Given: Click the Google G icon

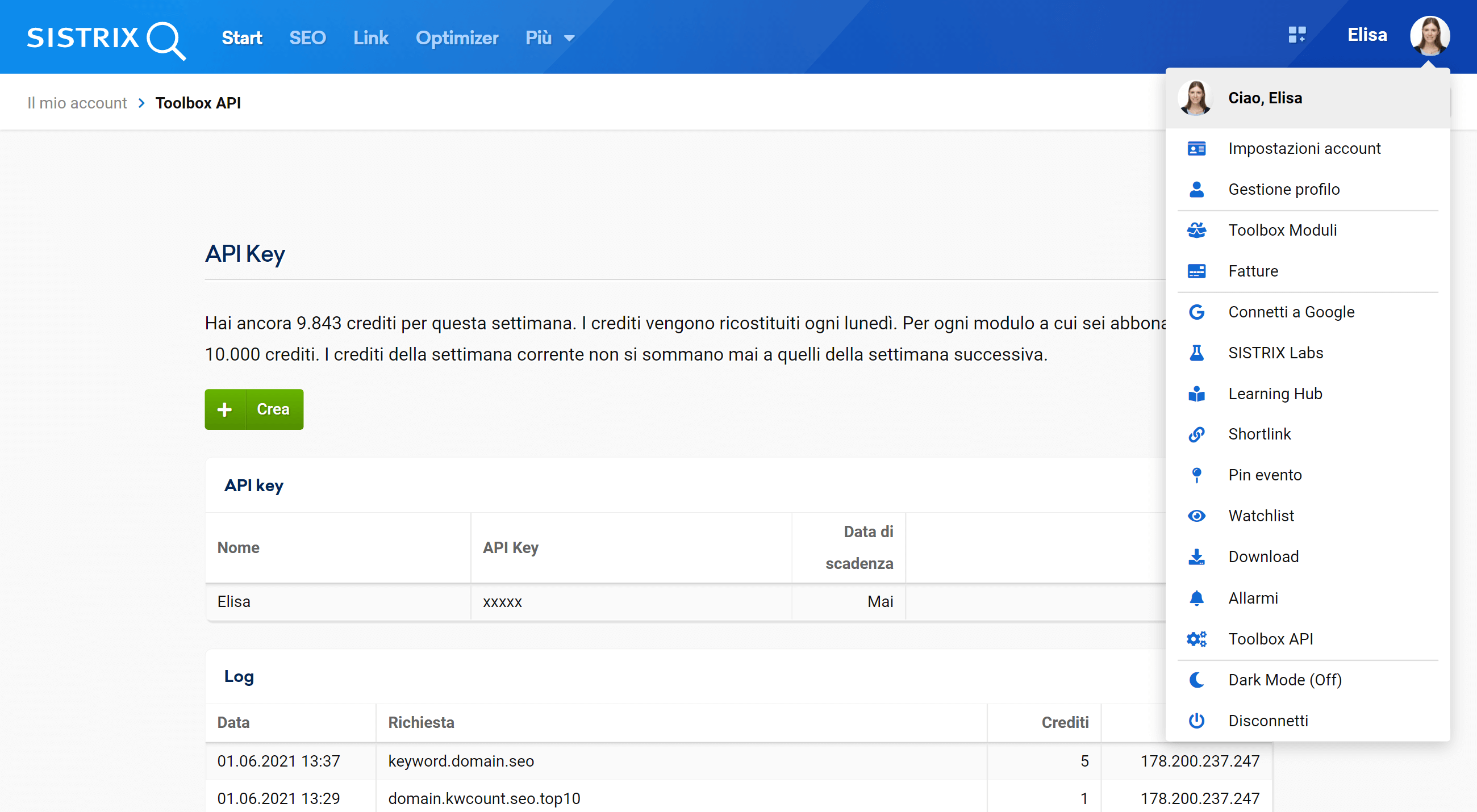Looking at the screenshot, I should click(x=1196, y=312).
